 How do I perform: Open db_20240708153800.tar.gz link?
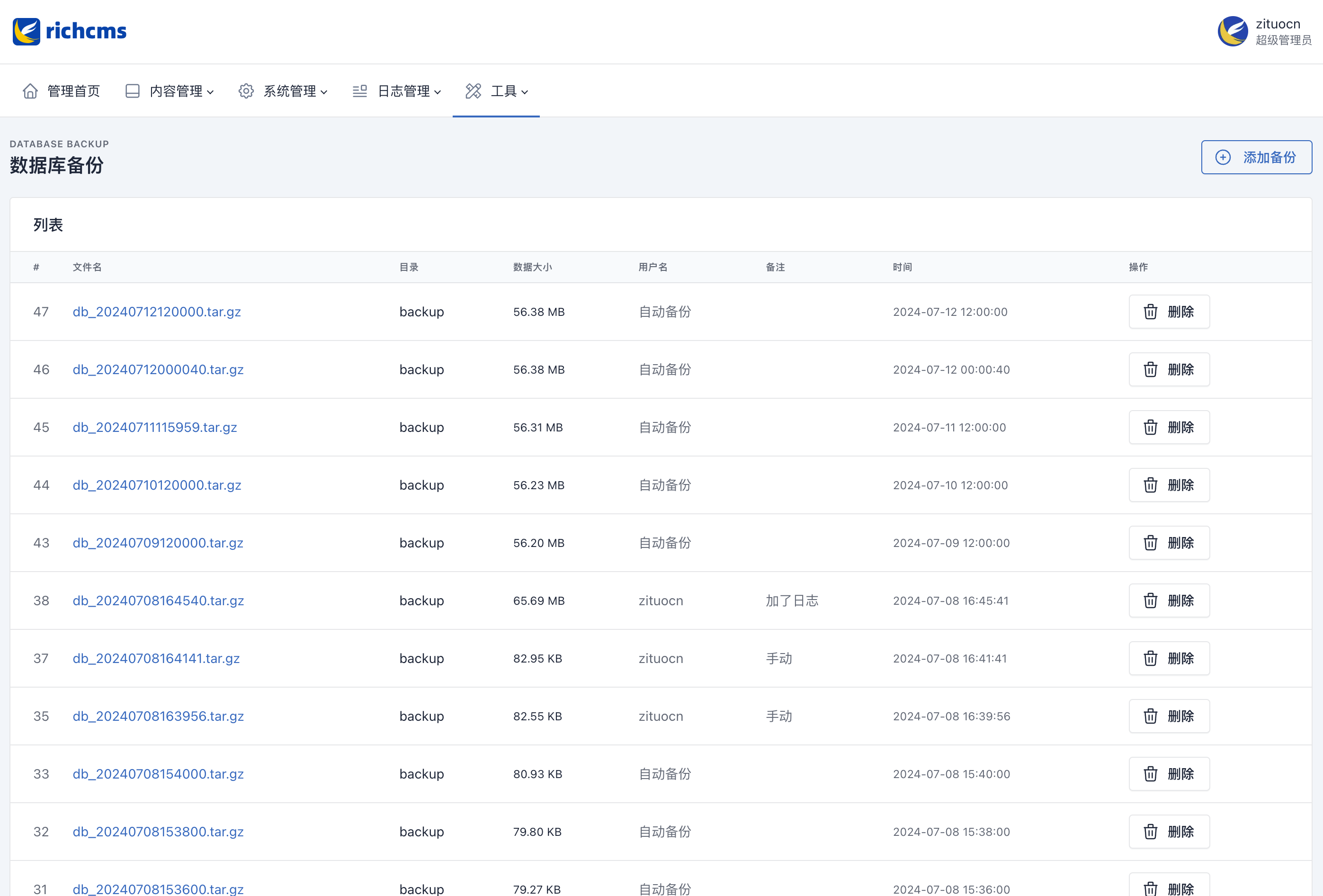[158, 832]
